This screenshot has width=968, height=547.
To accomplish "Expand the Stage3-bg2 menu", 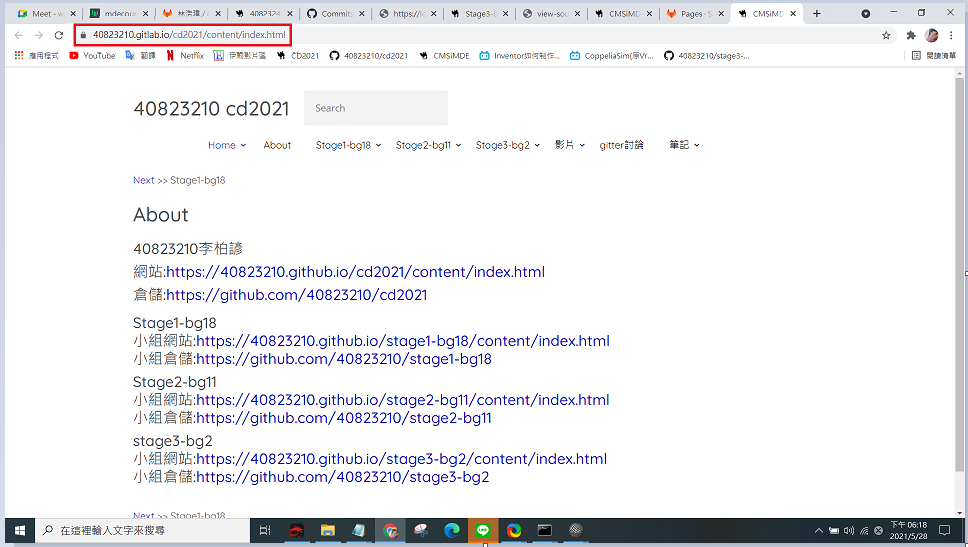I will pyautogui.click(x=507, y=145).
